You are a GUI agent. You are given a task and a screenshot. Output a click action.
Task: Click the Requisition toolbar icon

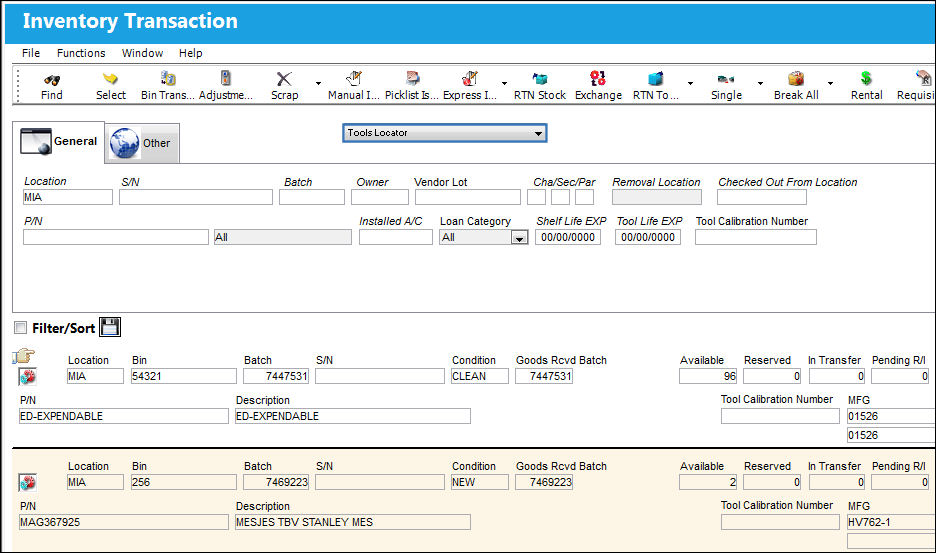pos(923,78)
